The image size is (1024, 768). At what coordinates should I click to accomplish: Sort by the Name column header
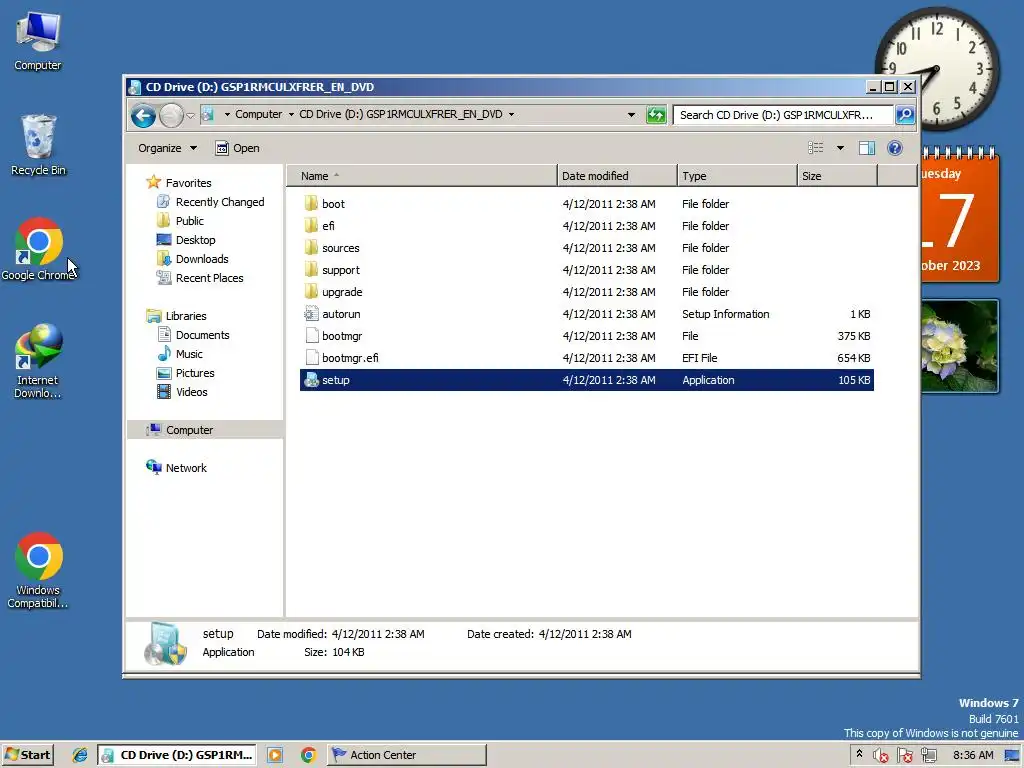422,176
